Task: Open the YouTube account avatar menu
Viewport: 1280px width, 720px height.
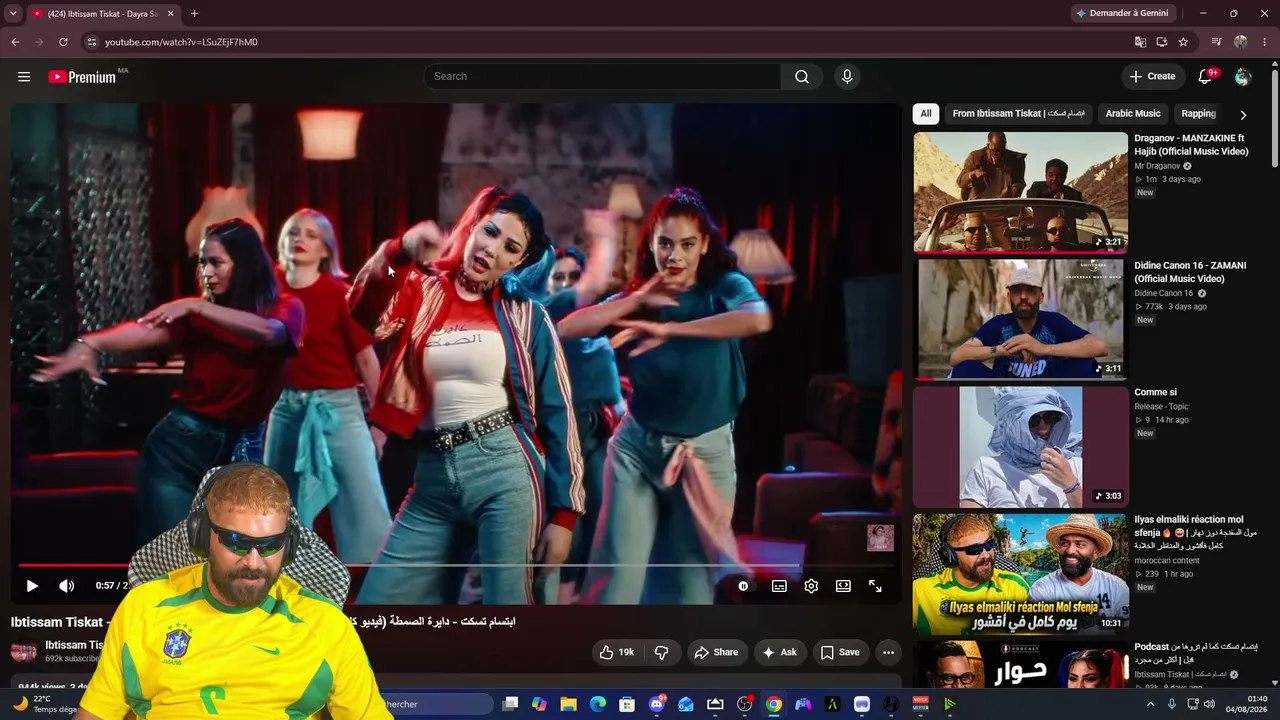Action: [1243, 77]
